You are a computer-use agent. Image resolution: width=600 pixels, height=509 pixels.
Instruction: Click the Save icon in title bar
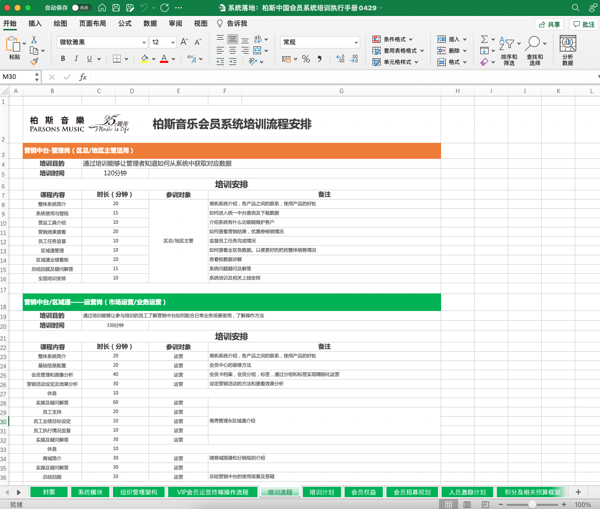[x=116, y=8]
